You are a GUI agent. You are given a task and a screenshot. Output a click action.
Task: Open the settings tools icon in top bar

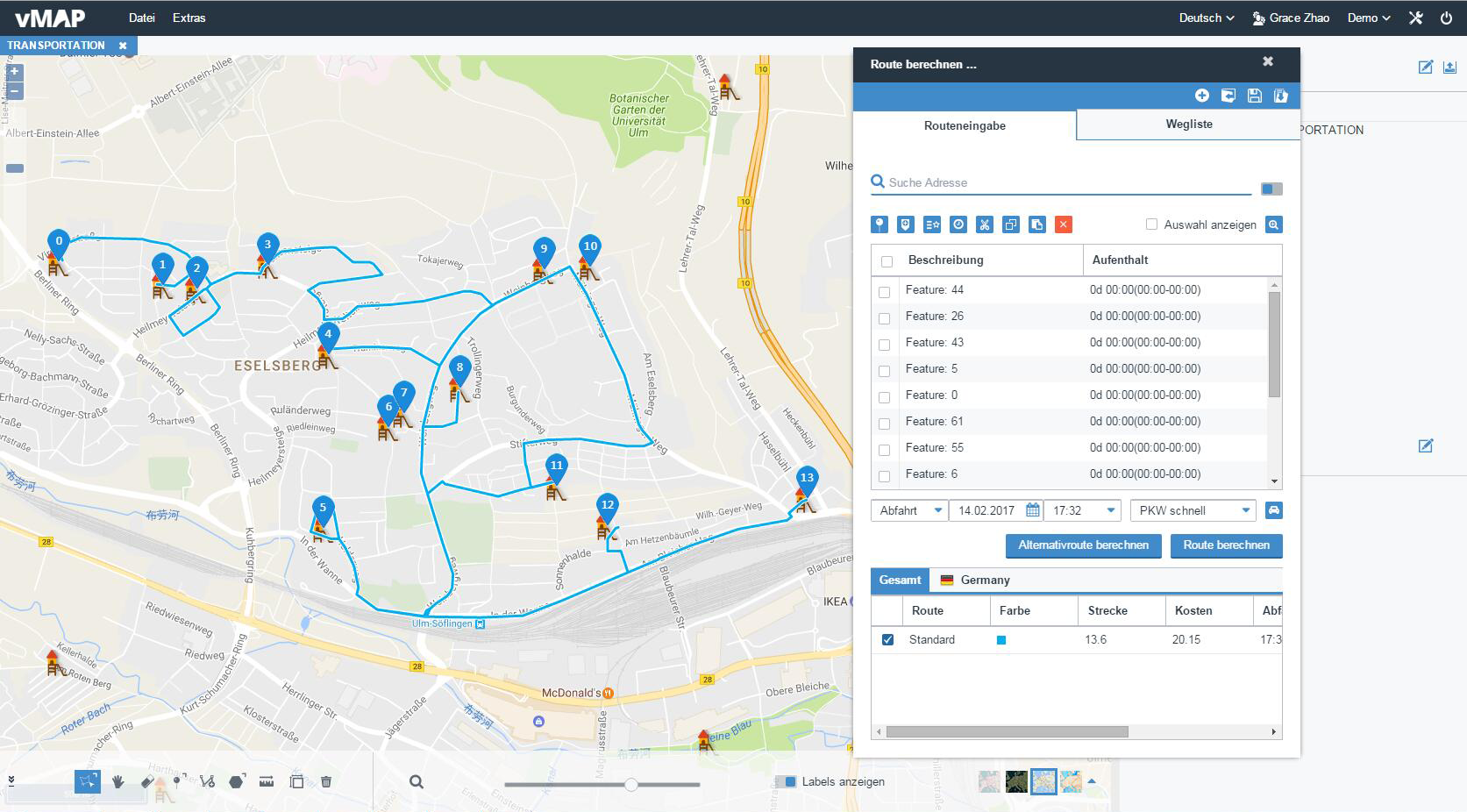click(1416, 18)
